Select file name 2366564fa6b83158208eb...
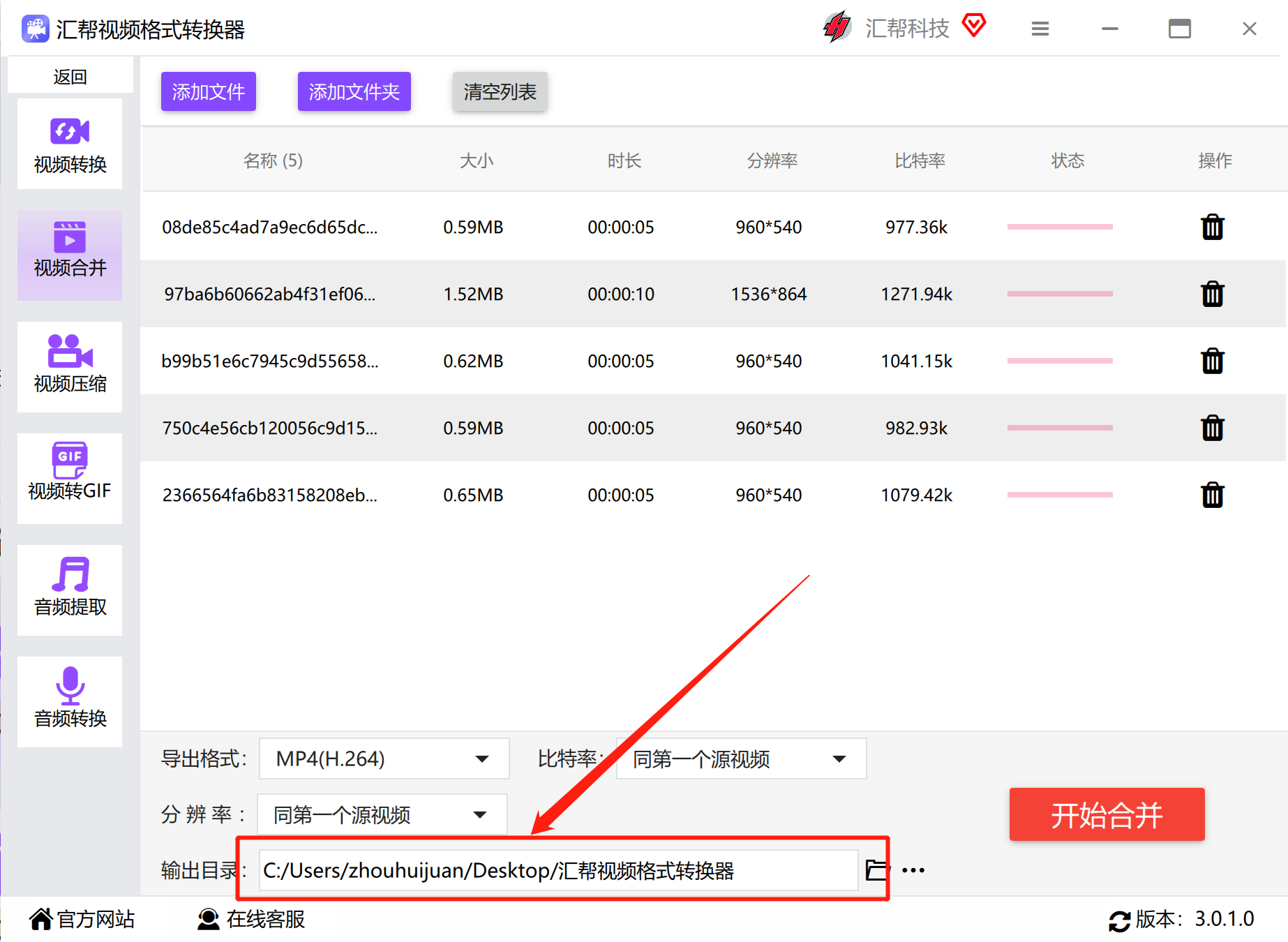 tap(270, 495)
